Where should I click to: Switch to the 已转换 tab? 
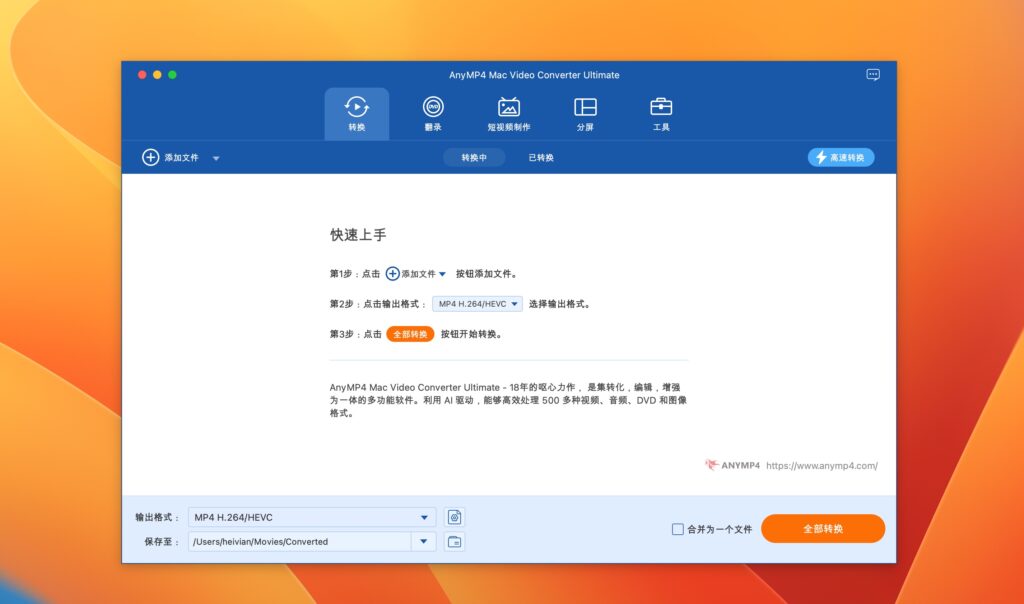(541, 157)
